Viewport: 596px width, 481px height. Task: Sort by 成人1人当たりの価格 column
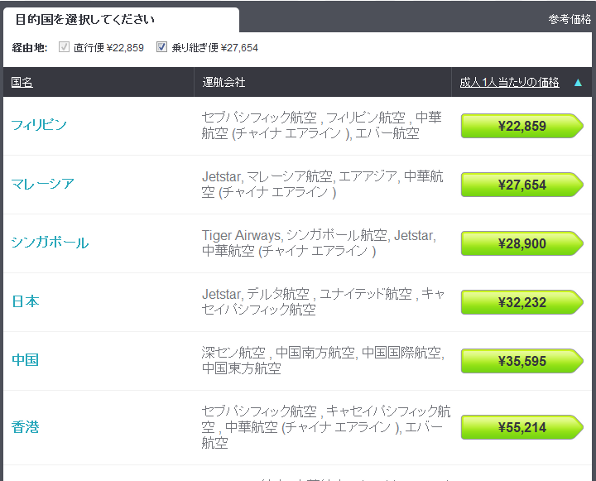[x=509, y=82]
